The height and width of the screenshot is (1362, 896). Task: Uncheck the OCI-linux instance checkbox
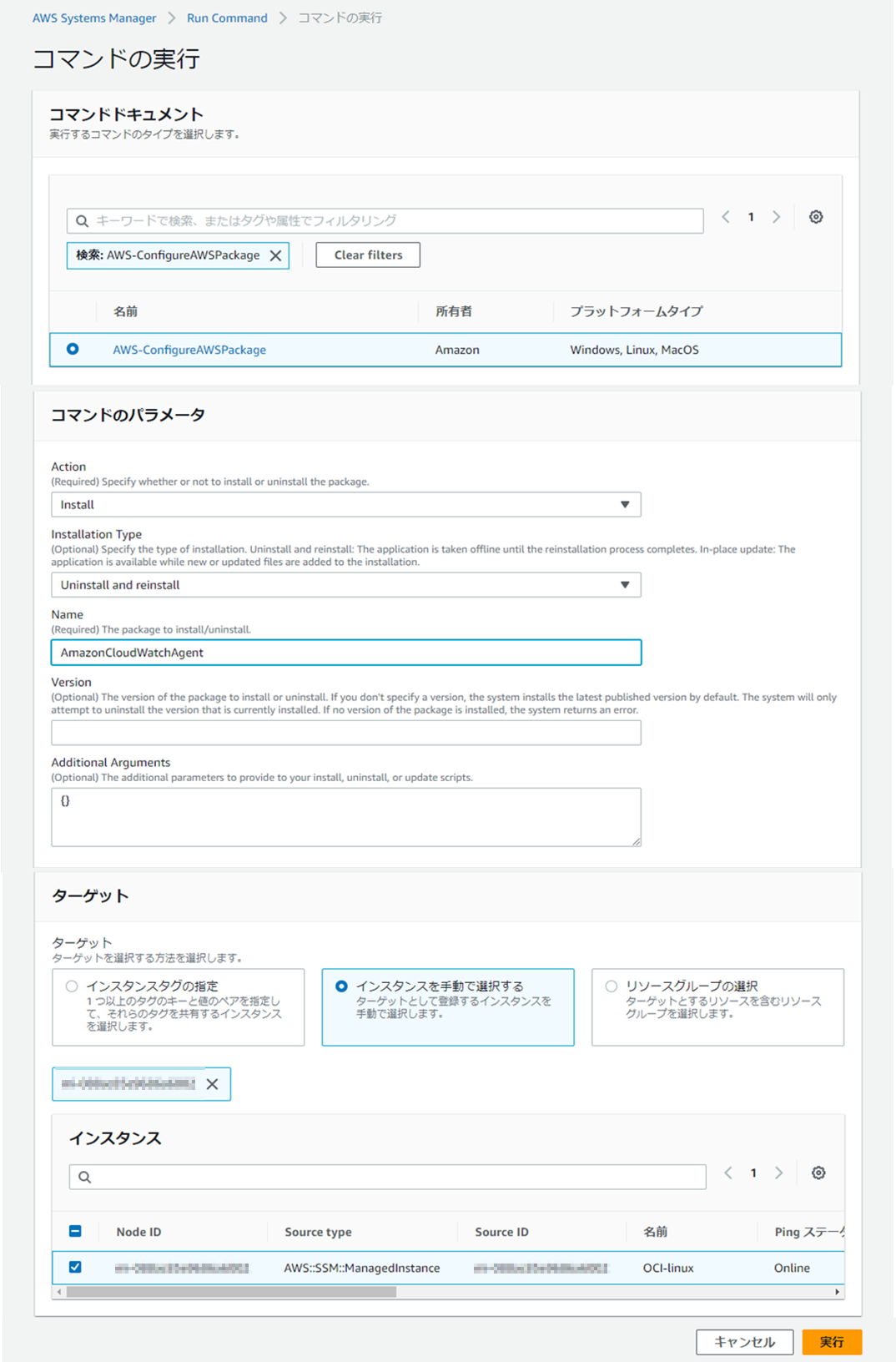click(x=75, y=1267)
